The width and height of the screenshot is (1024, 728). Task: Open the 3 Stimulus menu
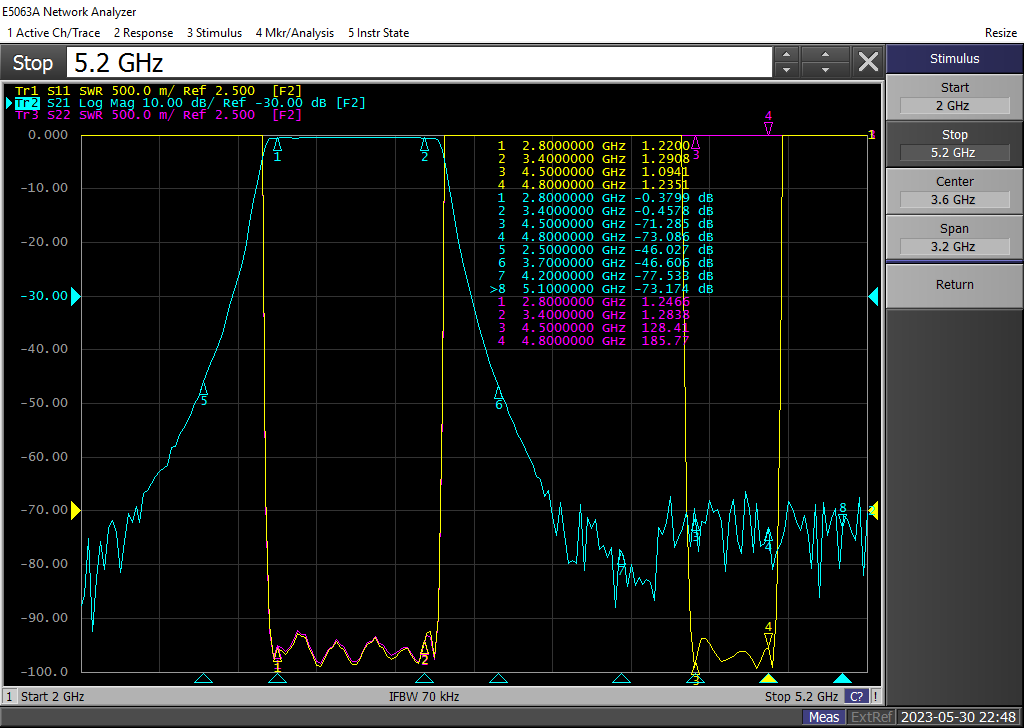click(x=214, y=33)
